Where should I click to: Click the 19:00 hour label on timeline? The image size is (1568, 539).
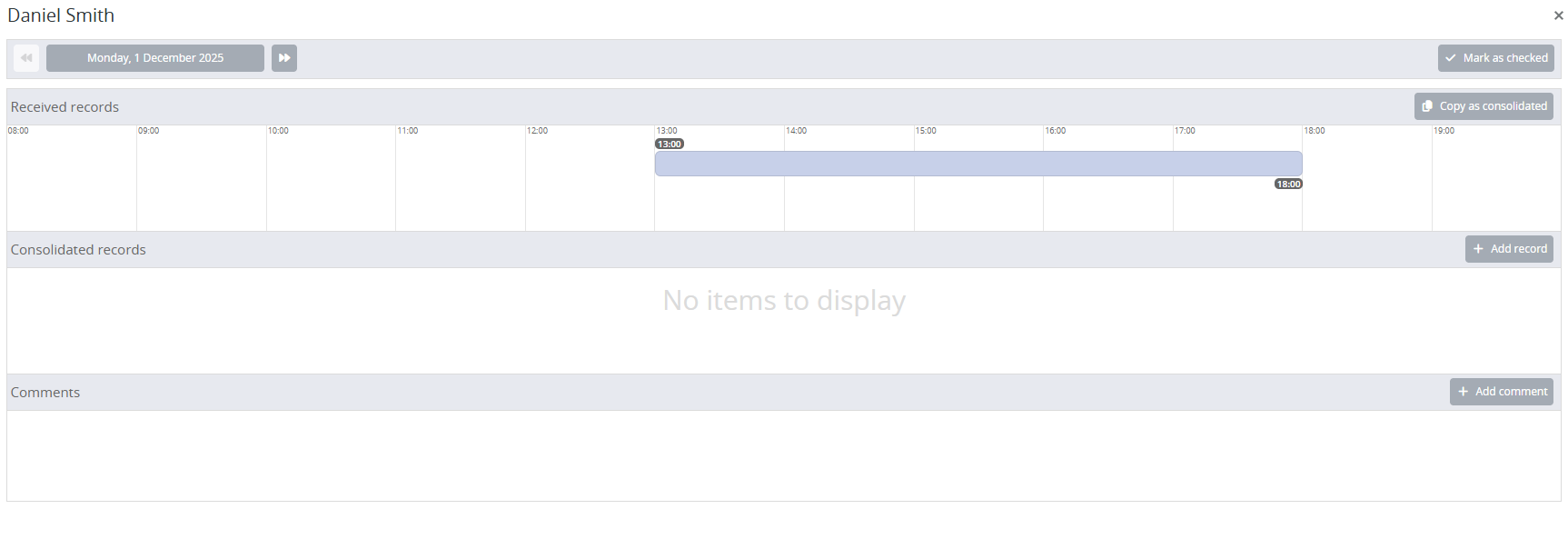[1444, 131]
